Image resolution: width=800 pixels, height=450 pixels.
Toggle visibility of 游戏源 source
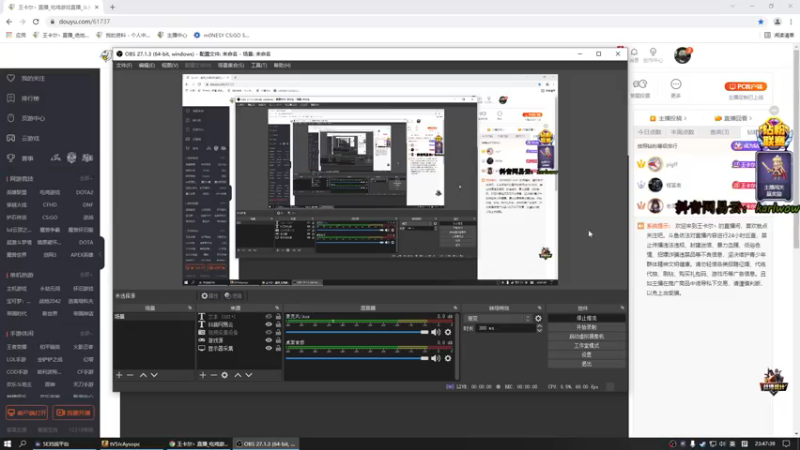click(268, 340)
